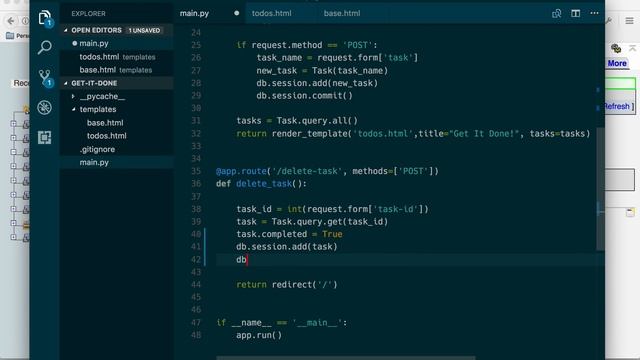Click the Open Changes icon in editor toolbar
This screenshot has height=360, width=640.
click(x=556, y=13)
